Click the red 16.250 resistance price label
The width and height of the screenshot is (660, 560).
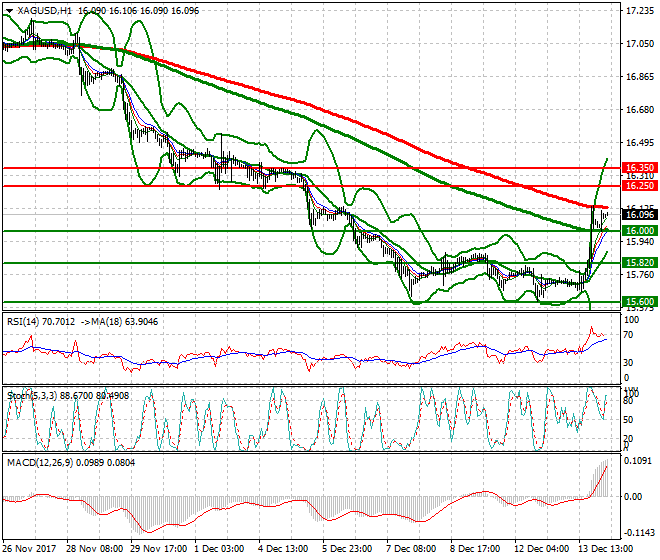coord(640,186)
